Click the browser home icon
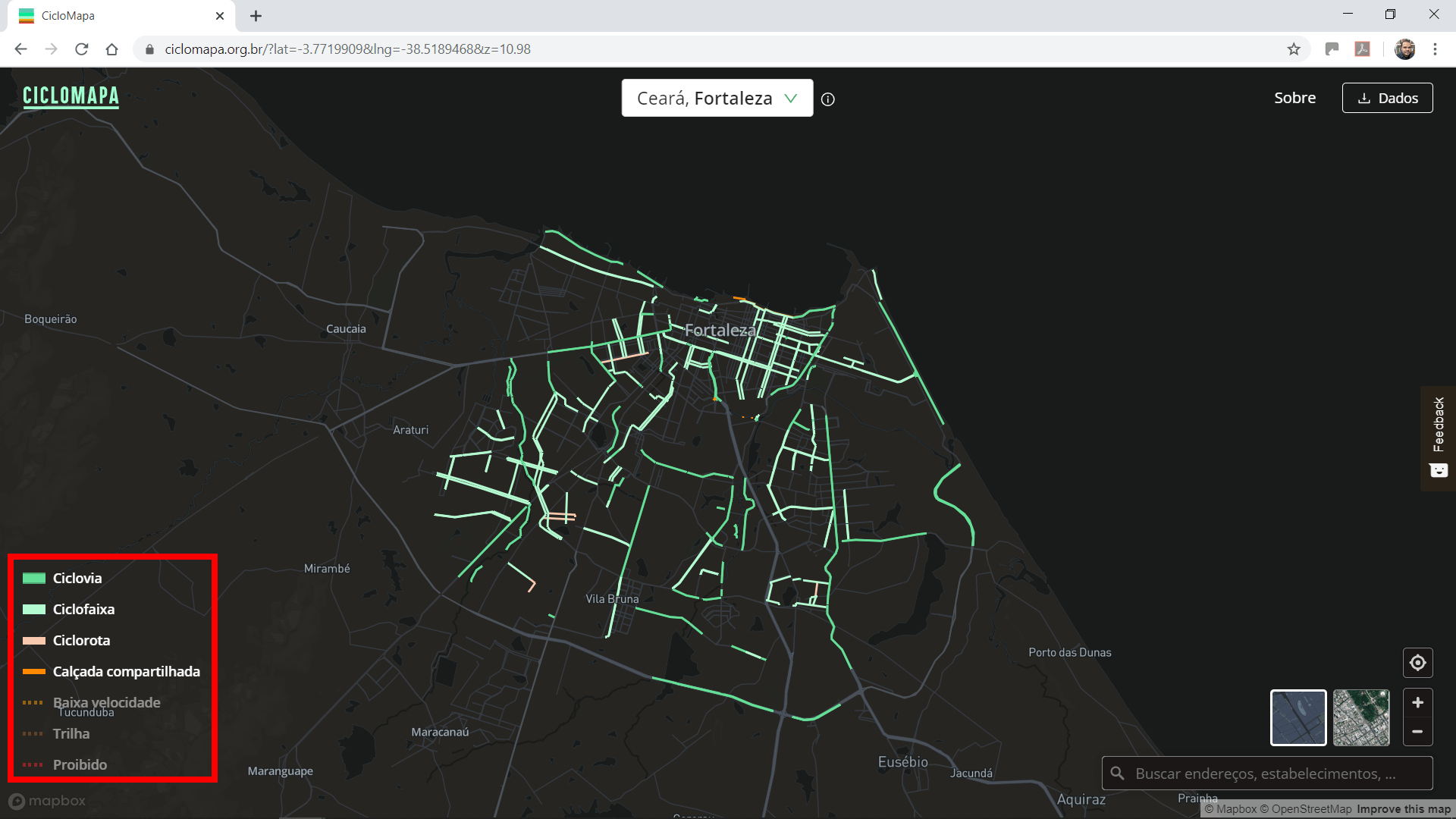The width and height of the screenshot is (1456, 819). pos(112,49)
